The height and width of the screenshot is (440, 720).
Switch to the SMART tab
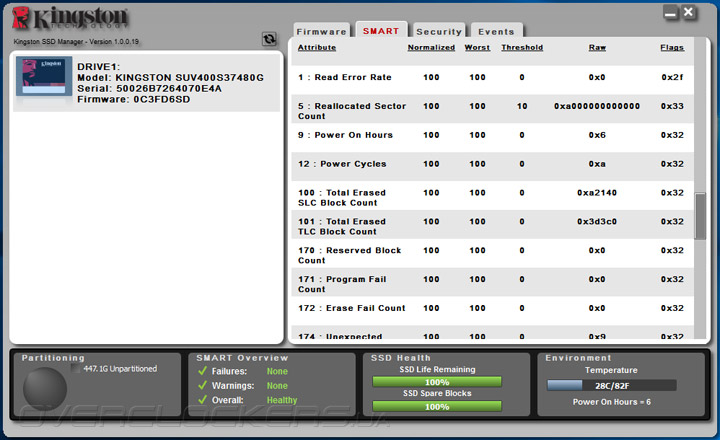coord(381,30)
